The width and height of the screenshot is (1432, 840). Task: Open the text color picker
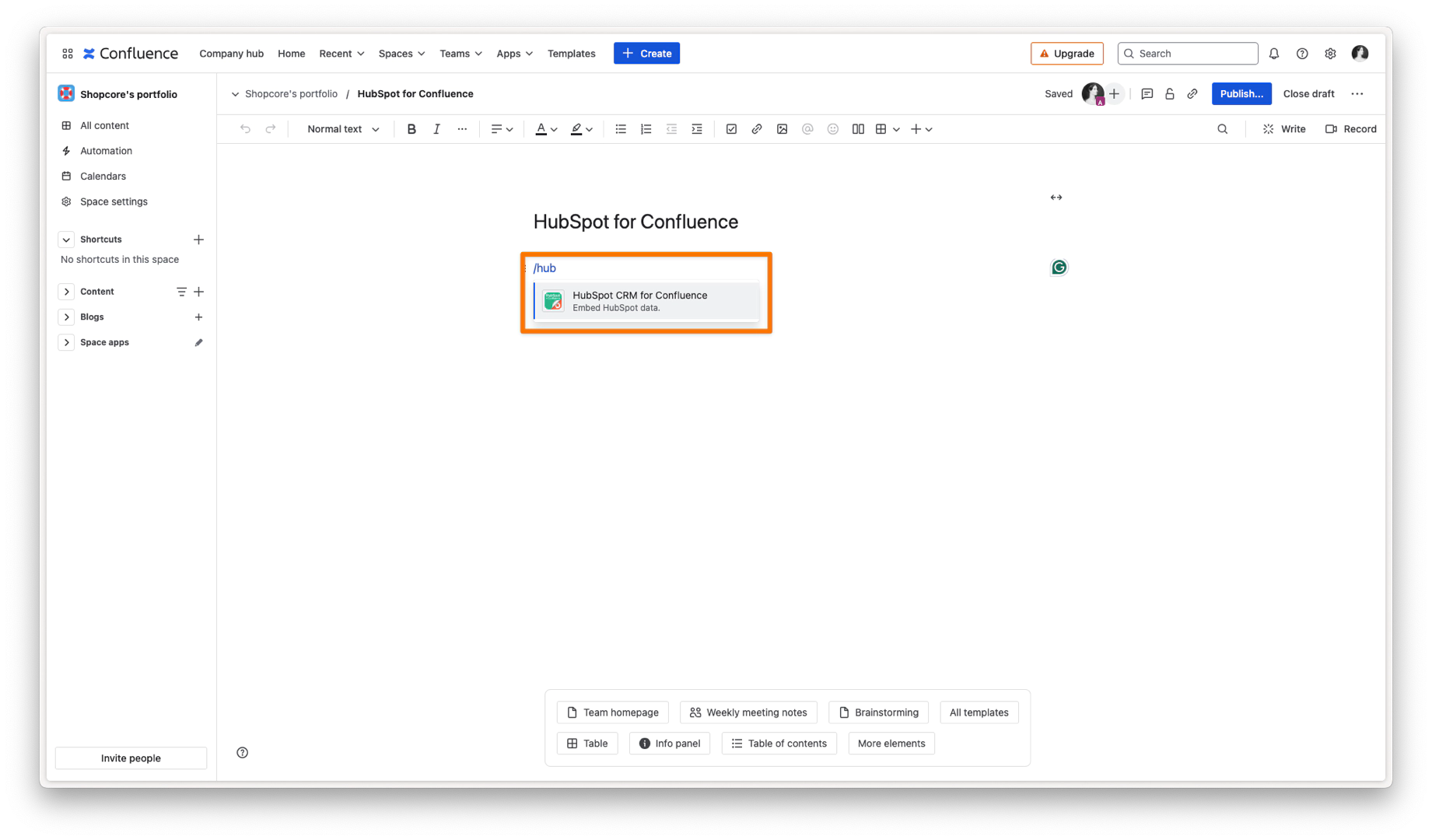click(x=546, y=129)
